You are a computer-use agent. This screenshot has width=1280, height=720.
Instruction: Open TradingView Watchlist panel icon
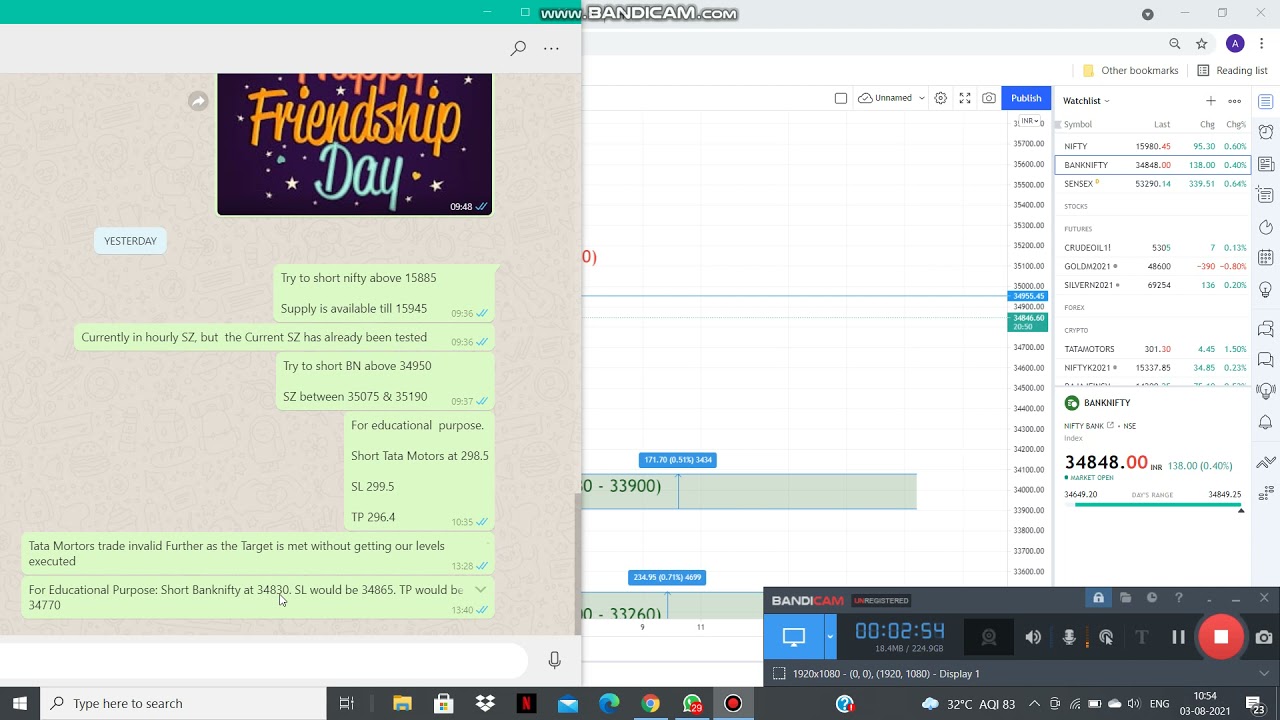(1266, 102)
